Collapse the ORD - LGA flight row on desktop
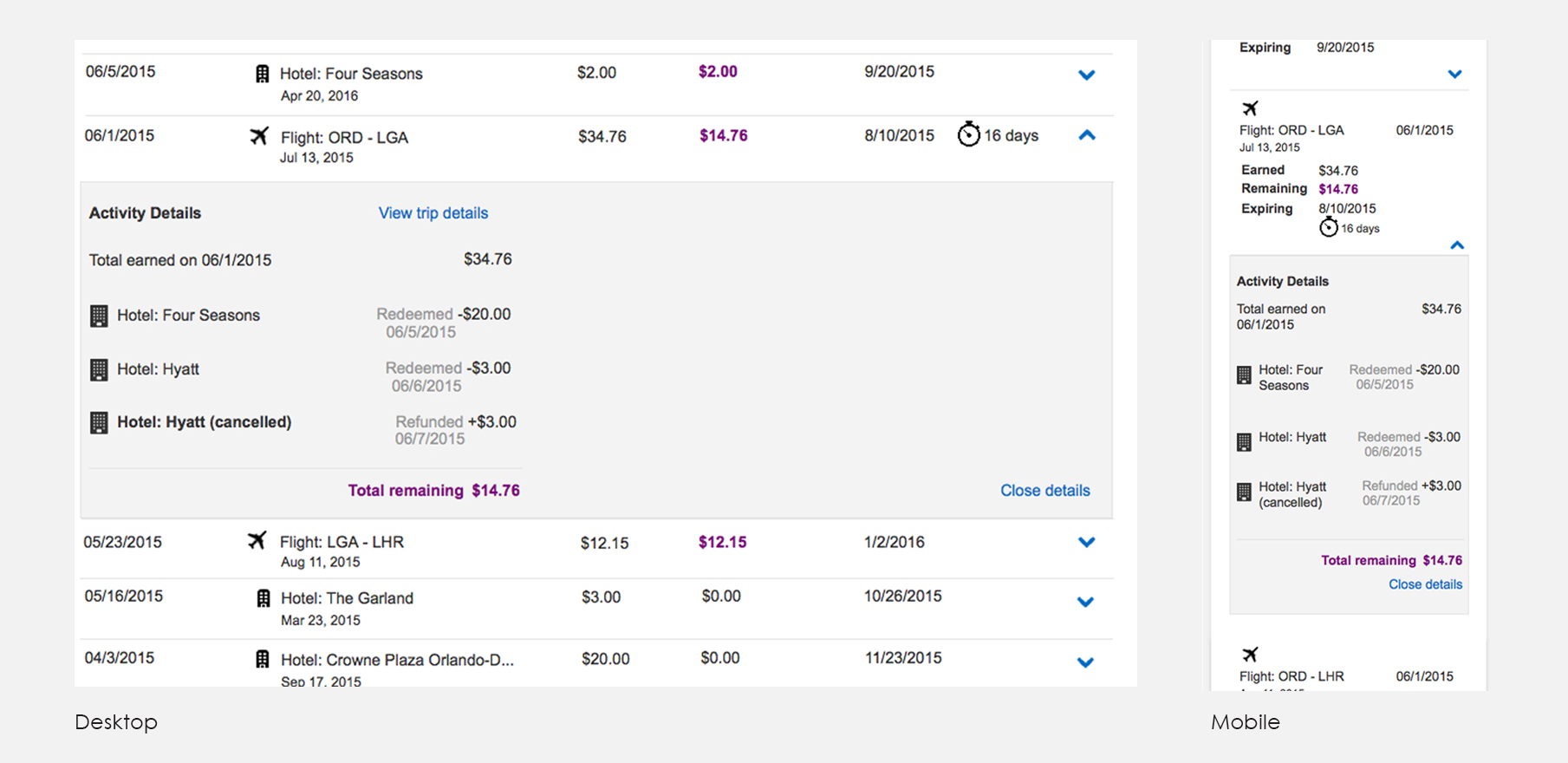The width and height of the screenshot is (1568, 763). [x=1087, y=135]
